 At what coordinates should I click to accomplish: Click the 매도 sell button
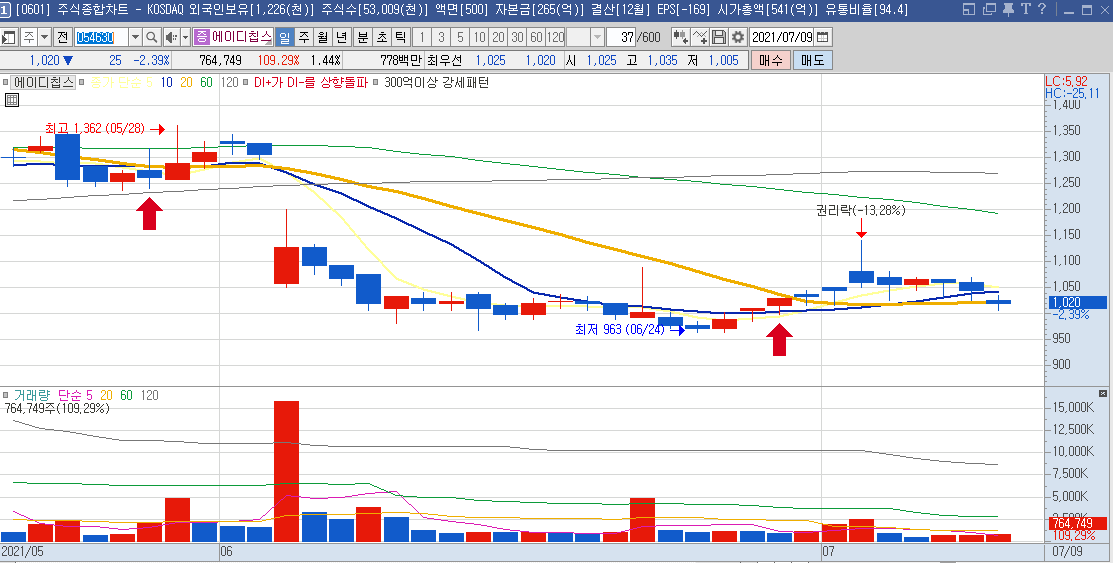[812, 60]
